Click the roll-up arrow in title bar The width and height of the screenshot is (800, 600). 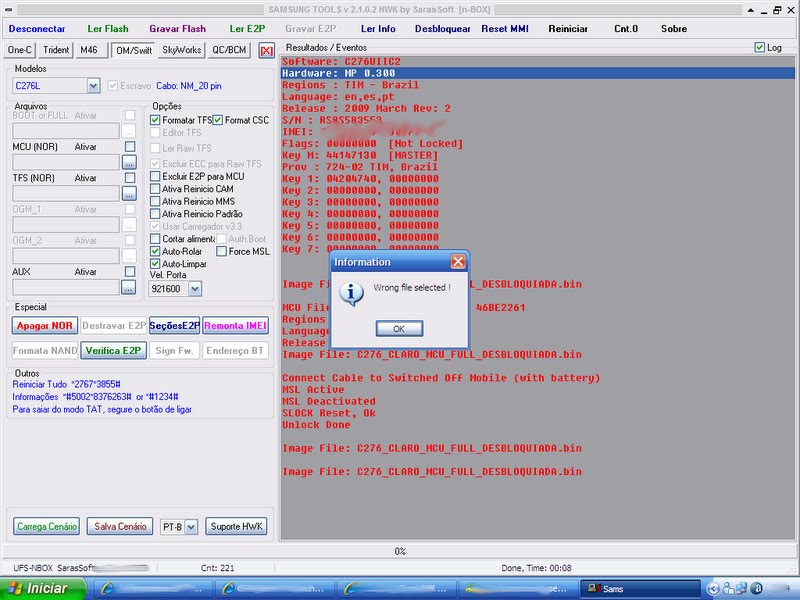pyautogui.click(x=751, y=10)
